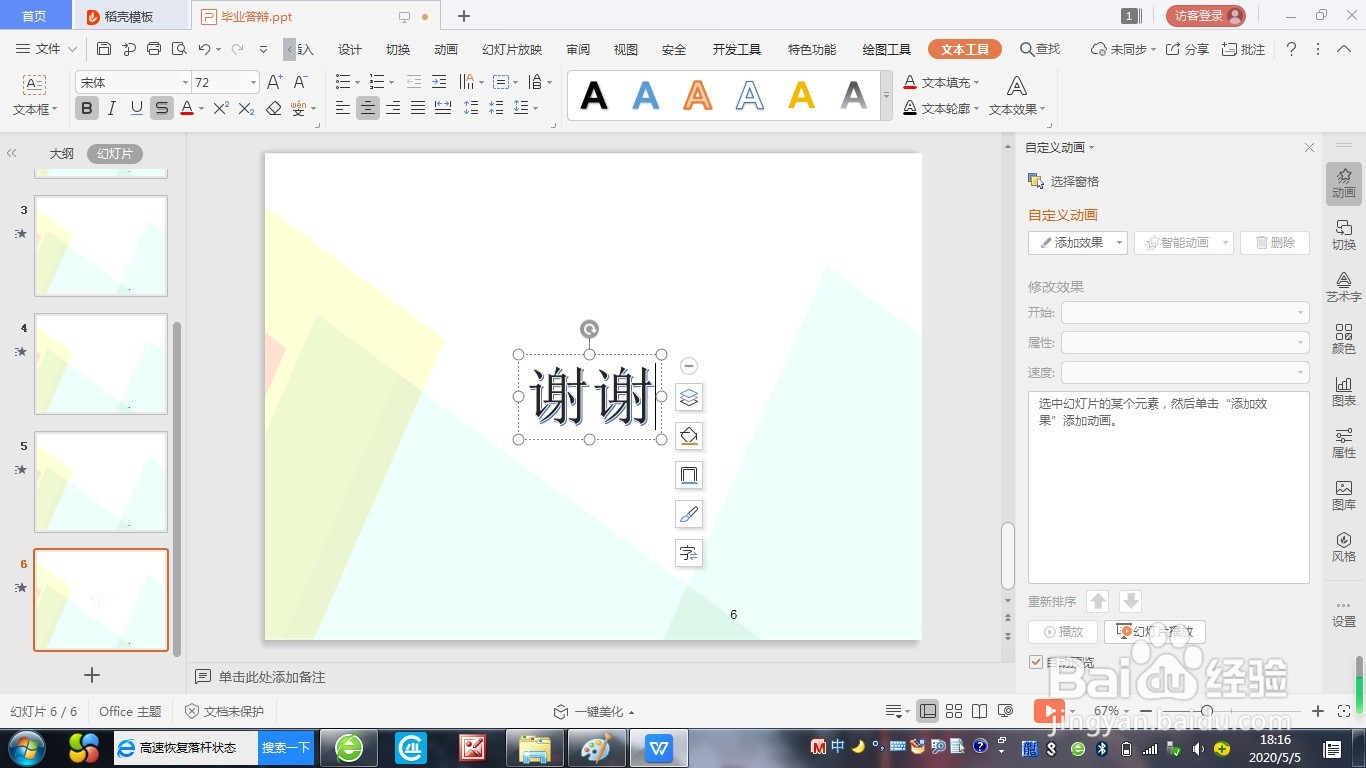This screenshot has height=768, width=1366.
Task: Save the document using the save icon
Action: [x=104, y=49]
